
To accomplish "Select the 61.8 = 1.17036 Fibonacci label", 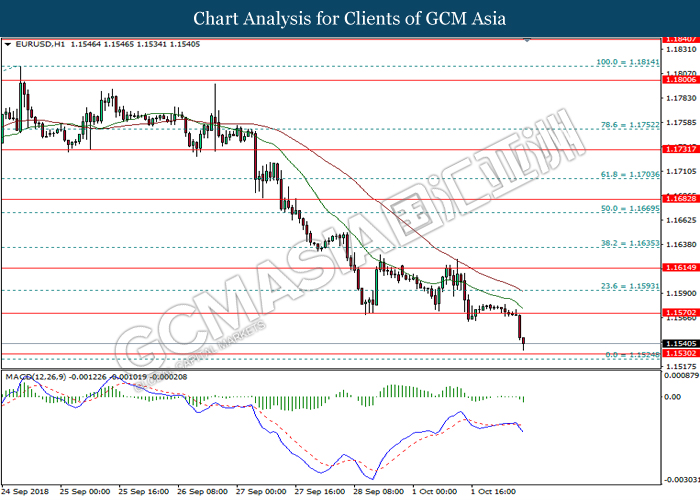I will point(630,174).
